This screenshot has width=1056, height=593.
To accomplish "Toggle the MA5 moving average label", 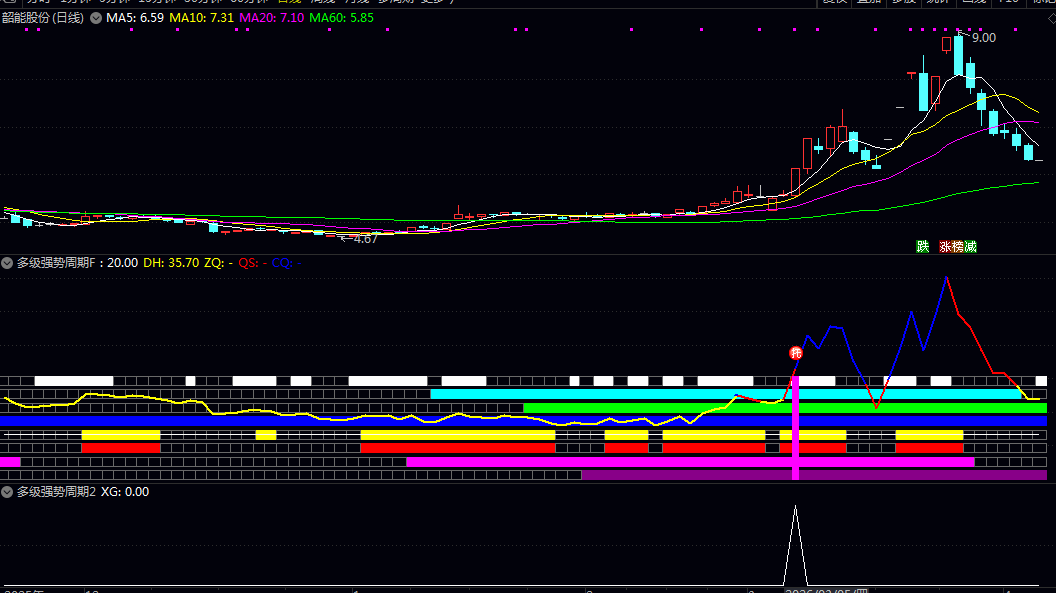I will pyautogui.click(x=135, y=18).
